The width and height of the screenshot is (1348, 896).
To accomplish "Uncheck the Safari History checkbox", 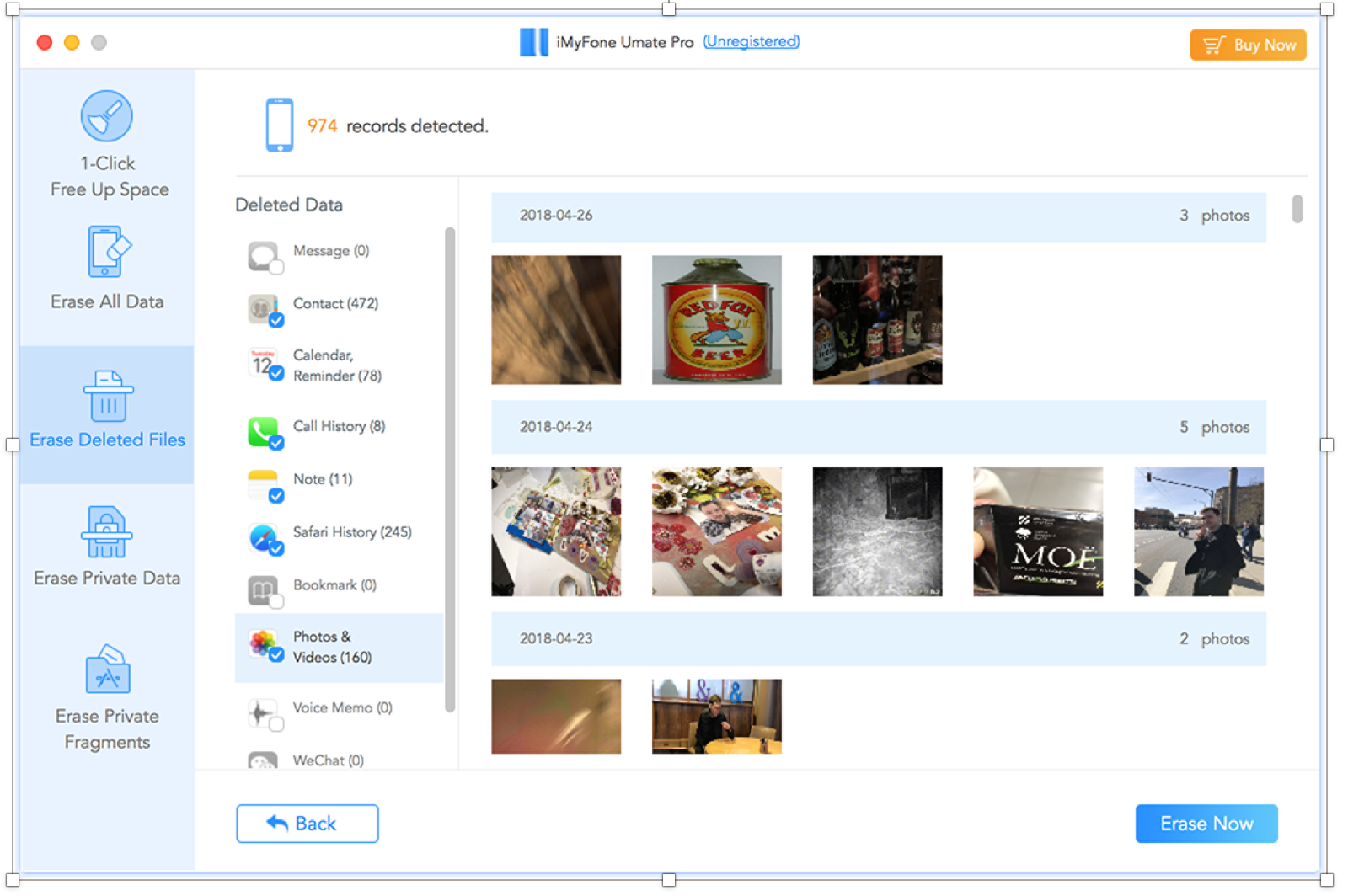I will [x=276, y=549].
